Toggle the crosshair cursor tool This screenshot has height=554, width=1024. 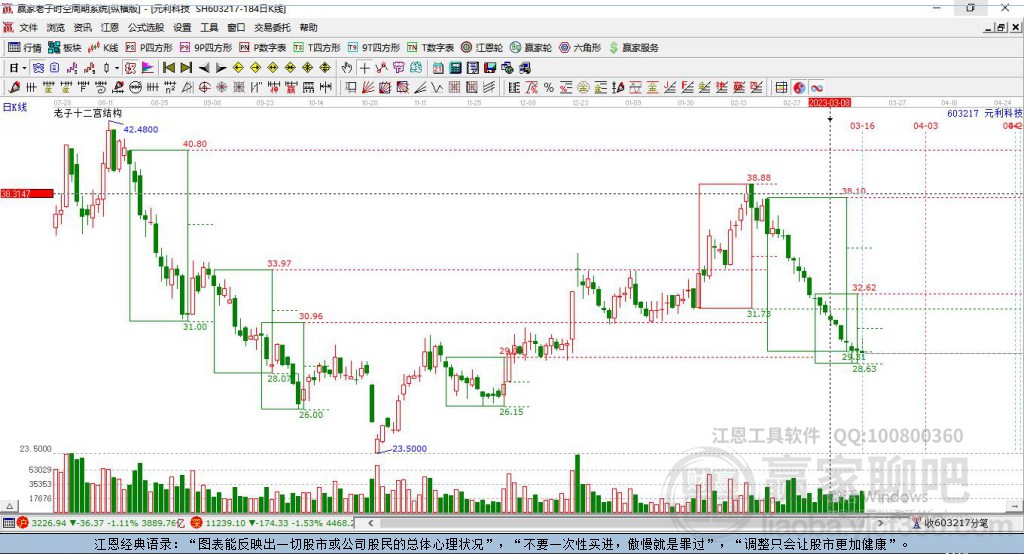click(x=364, y=68)
